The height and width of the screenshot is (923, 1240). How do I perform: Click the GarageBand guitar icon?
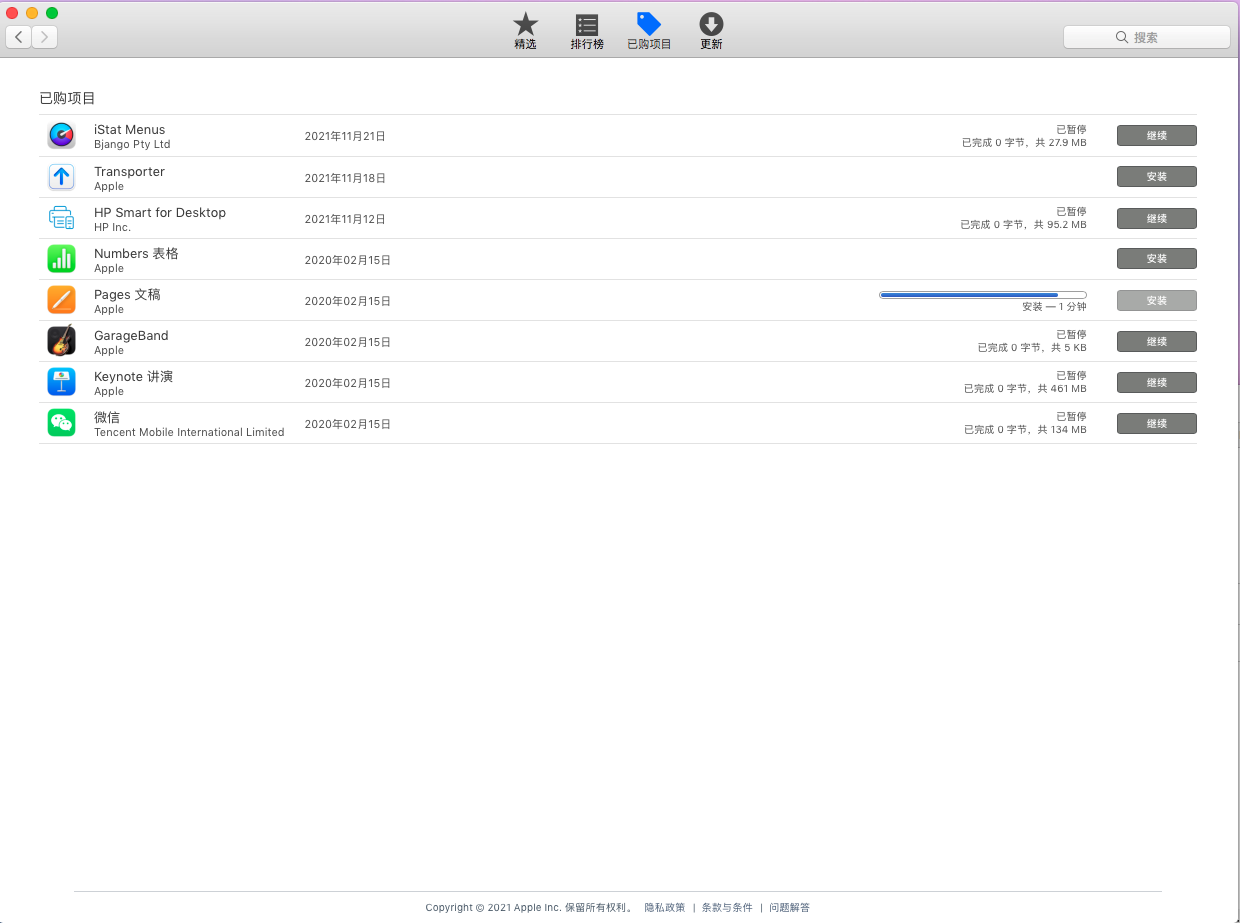61,341
